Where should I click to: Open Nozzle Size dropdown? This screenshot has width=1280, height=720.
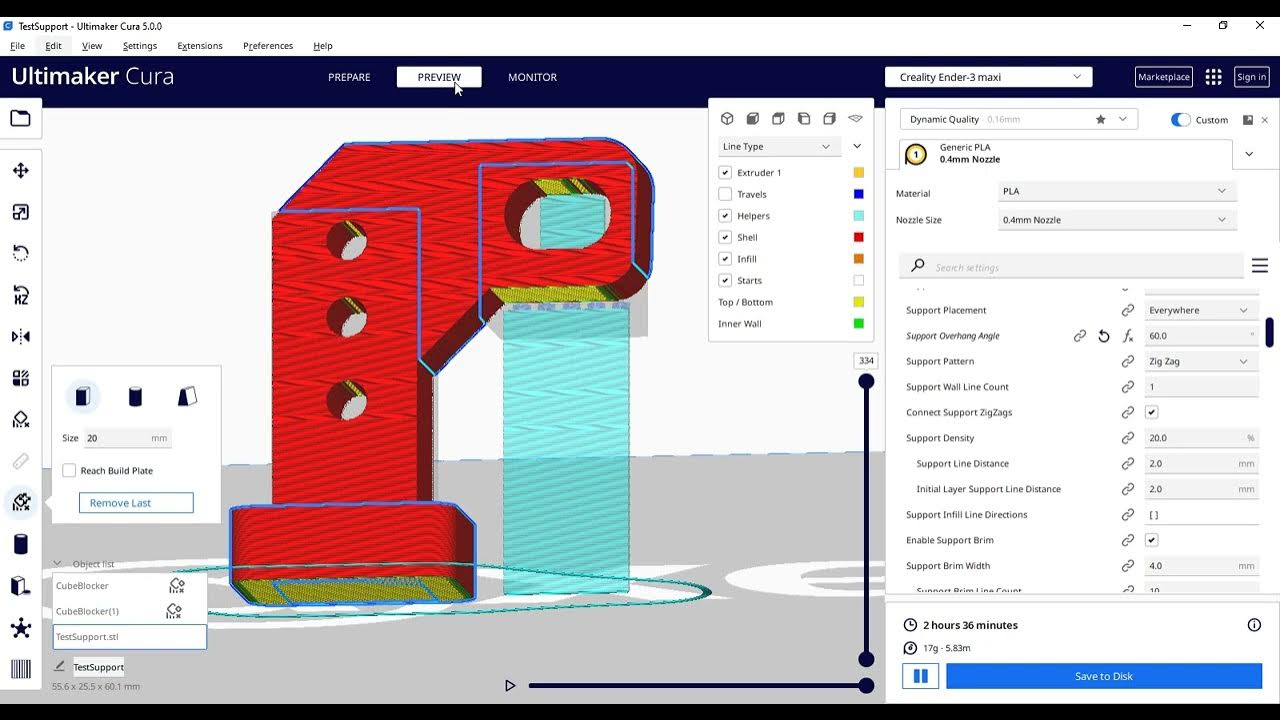(1116, 220)
